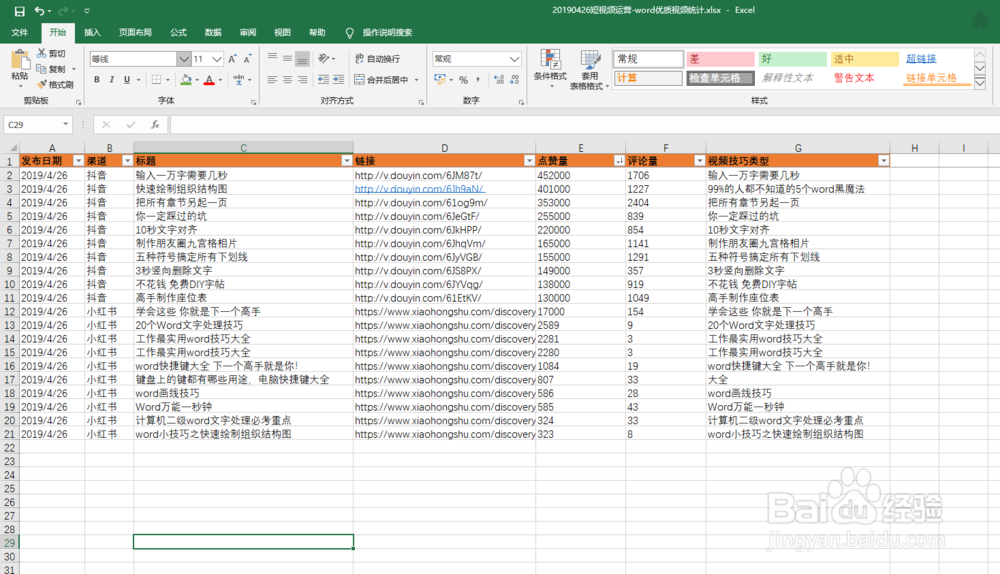Click the text Orientation icon
1000x574 pixels.
(324, 58)
